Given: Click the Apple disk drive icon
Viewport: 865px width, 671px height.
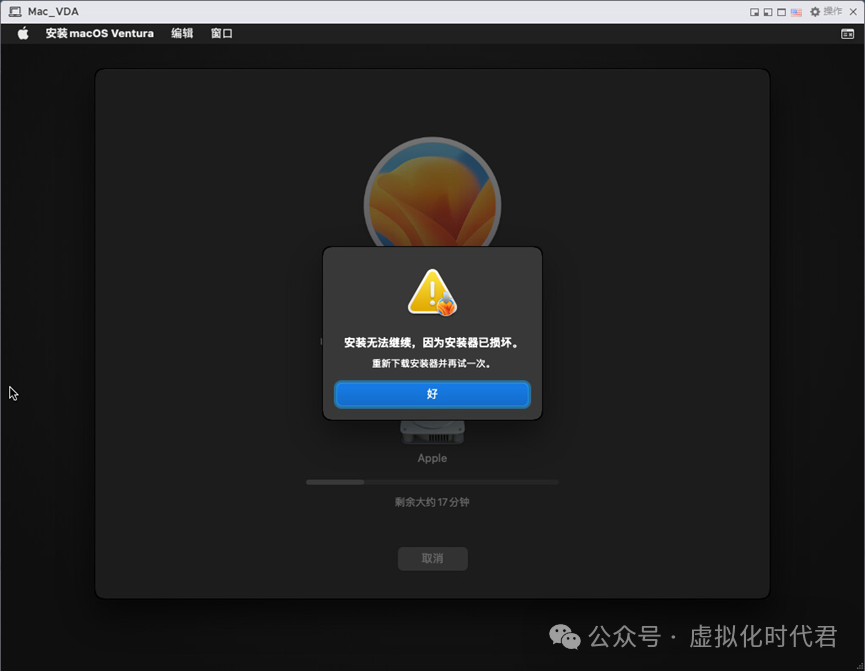Looking at the screenshot, I should [x=432, y=433].
